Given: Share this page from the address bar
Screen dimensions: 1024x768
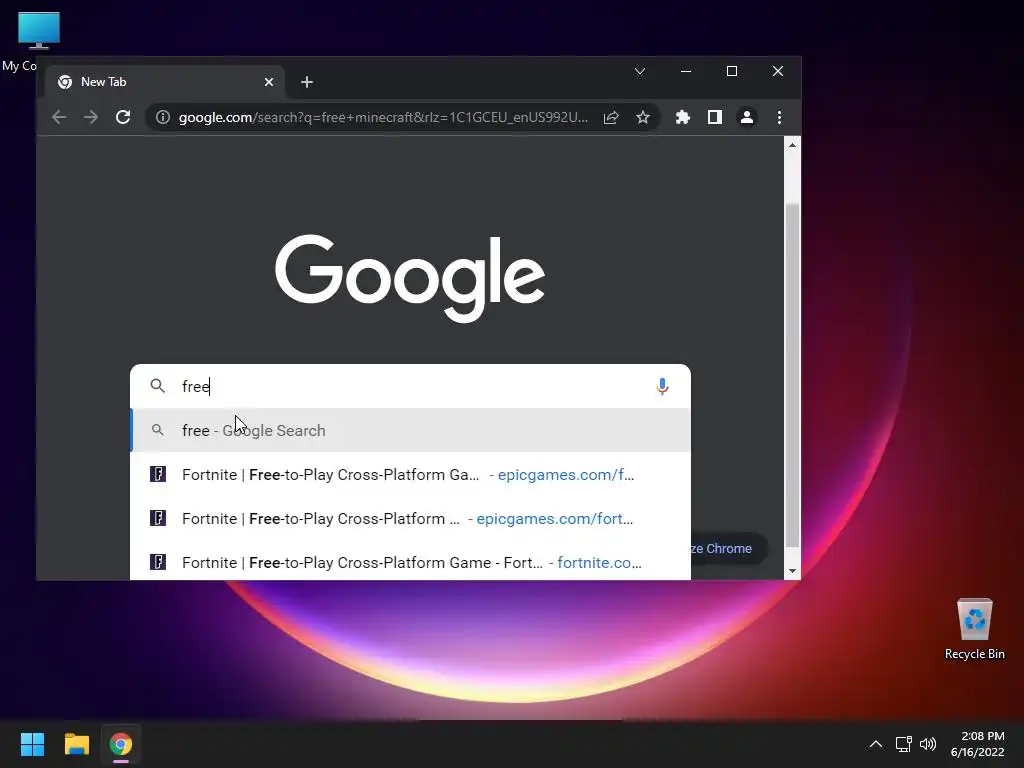Looking at the screenshot, I should click(611, 118).
